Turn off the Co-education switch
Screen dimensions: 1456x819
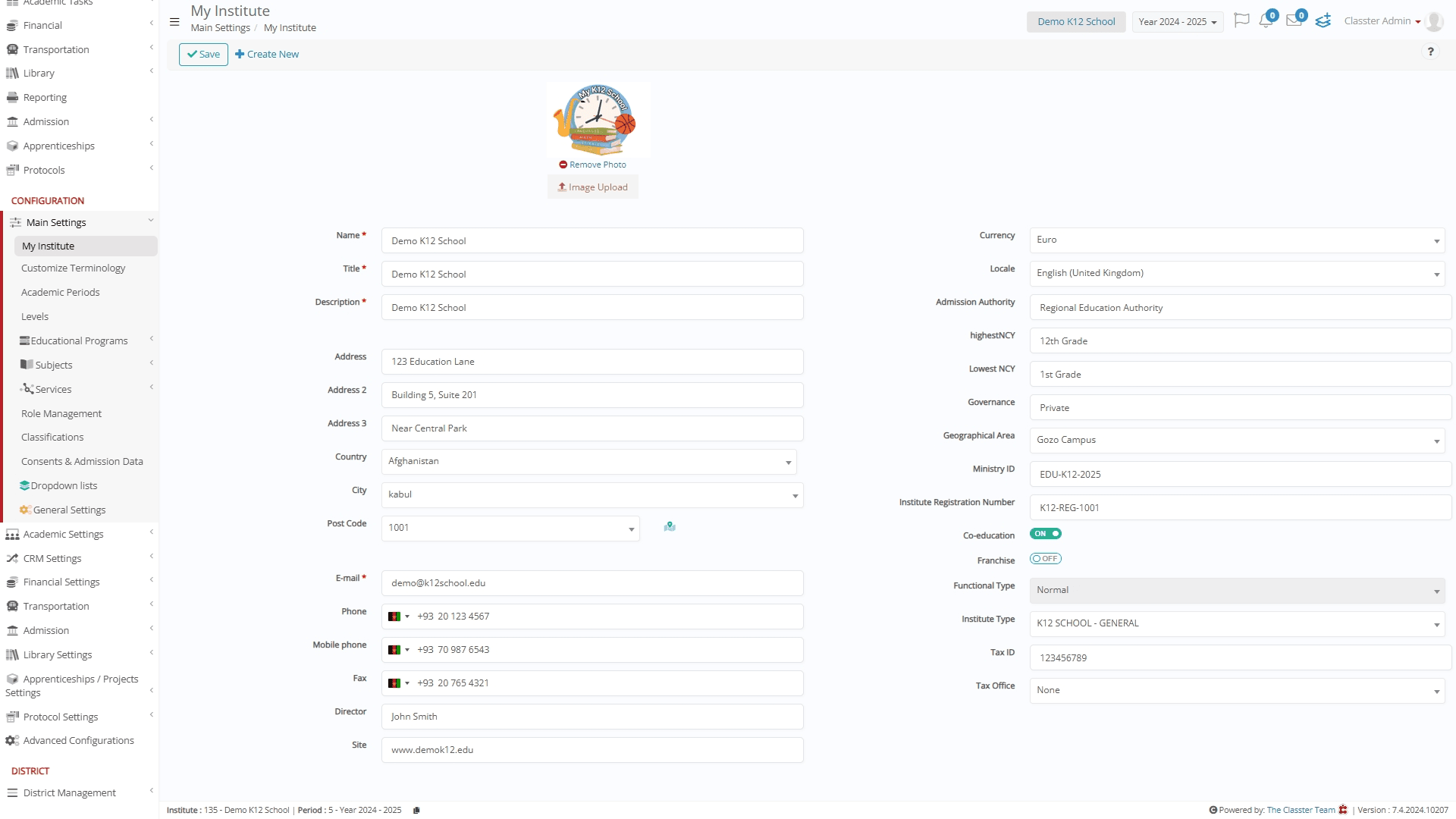(1046, 534)
